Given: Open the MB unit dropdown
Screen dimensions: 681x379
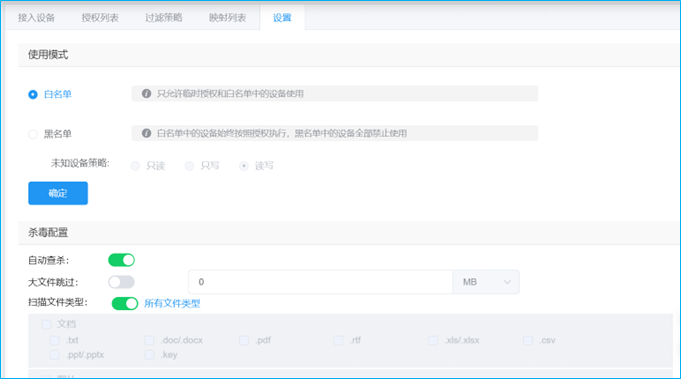Looking at the screenshot, I should (486, 282).
